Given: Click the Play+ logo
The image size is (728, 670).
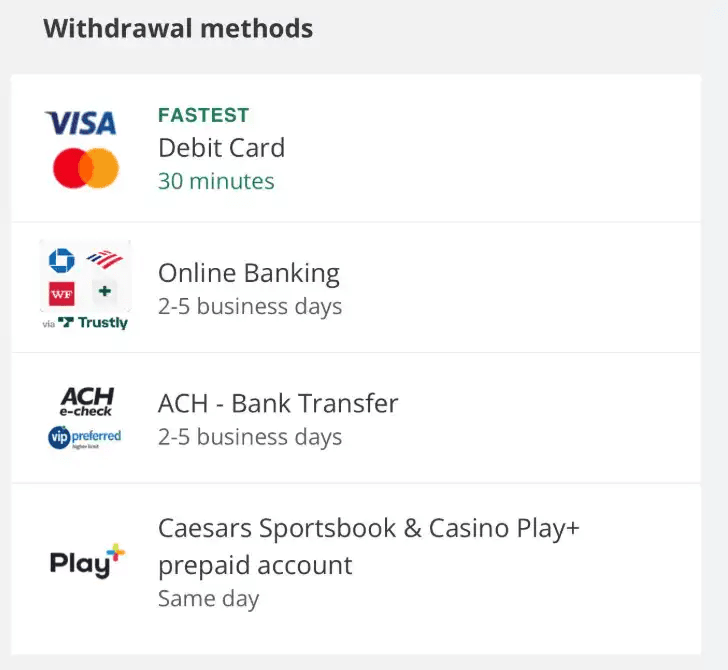Looking at the screenshot, I should [87, 561].
